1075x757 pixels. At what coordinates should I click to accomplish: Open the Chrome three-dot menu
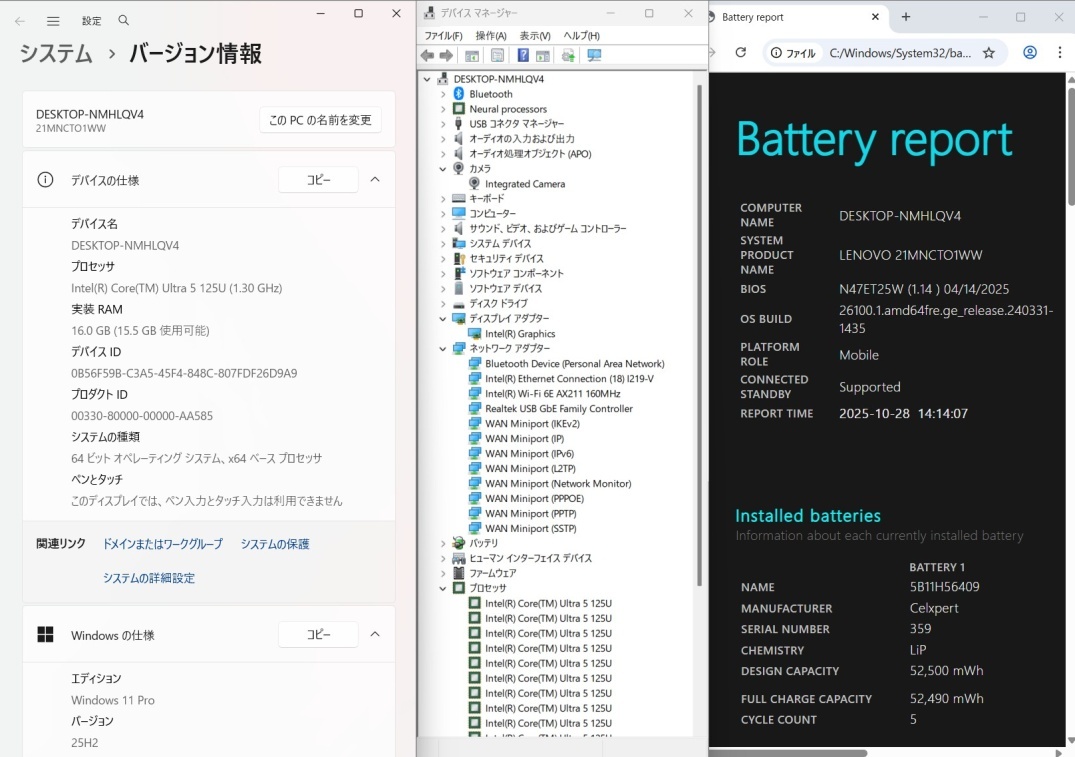coord(1058,53)
